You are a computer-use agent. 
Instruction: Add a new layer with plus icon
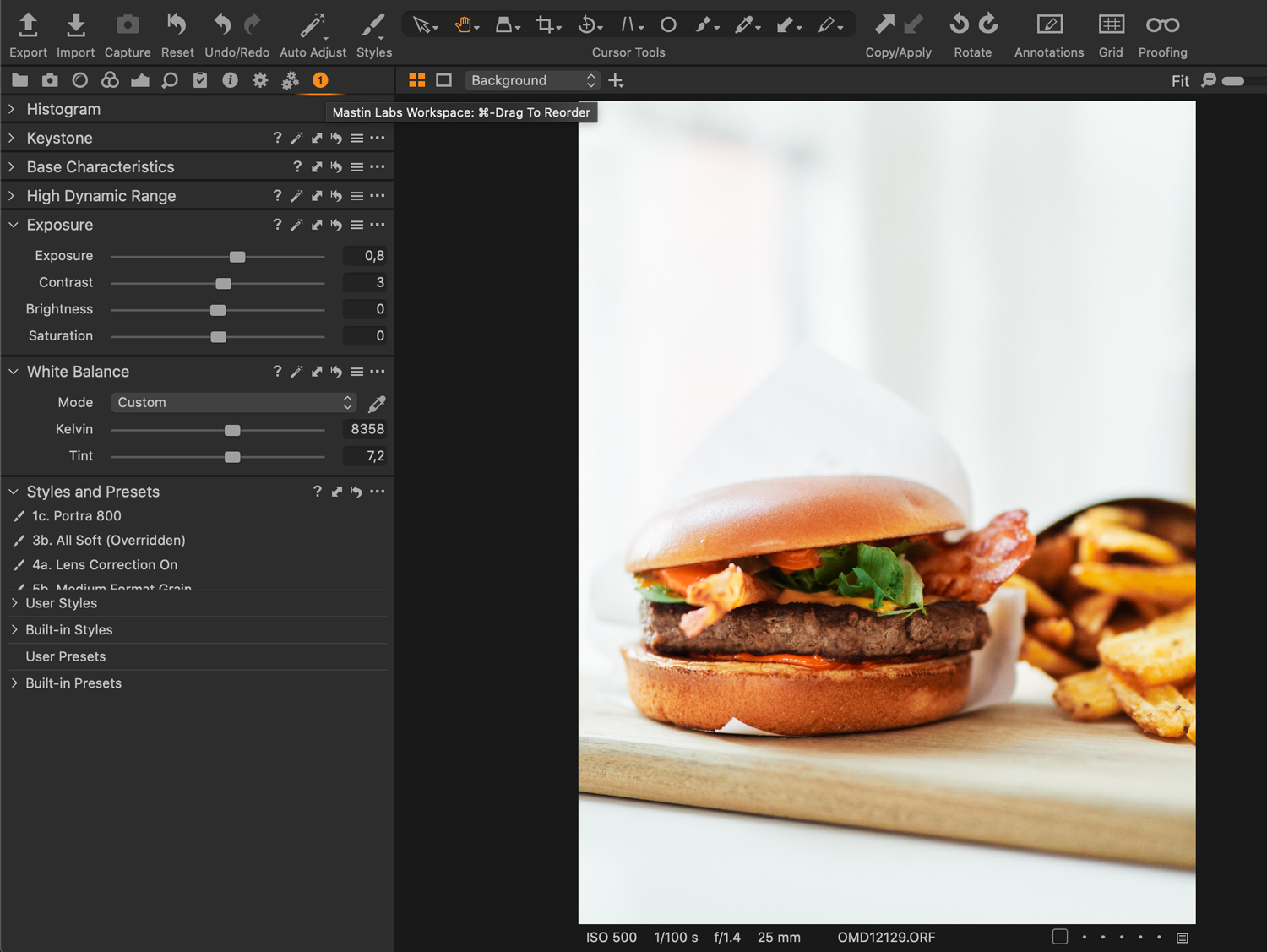pos(616,81)
